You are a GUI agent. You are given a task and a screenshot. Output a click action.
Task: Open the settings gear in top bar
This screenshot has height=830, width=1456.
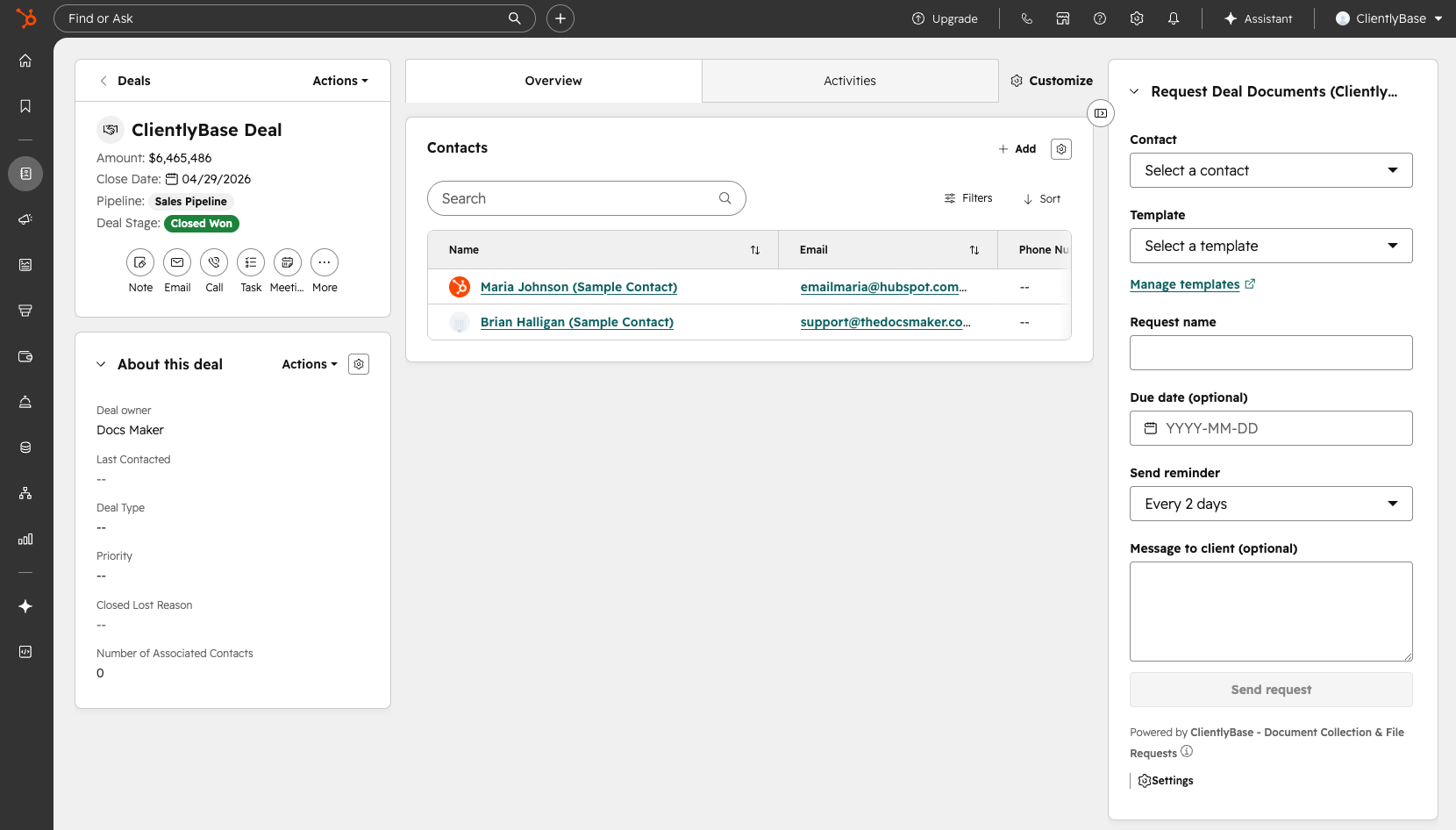coord(1137,18)
